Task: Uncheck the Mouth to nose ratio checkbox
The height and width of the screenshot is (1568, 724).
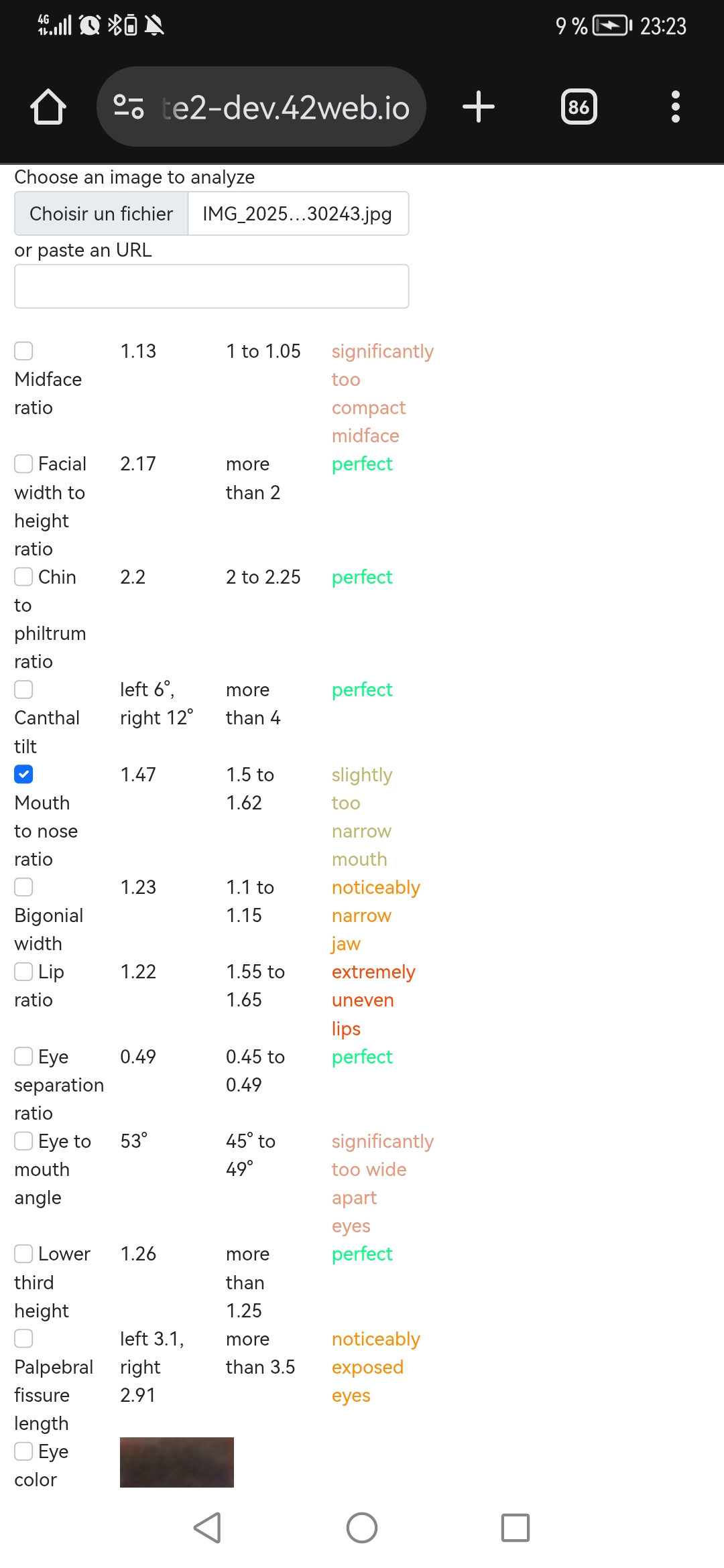Action: coord(23,774)
